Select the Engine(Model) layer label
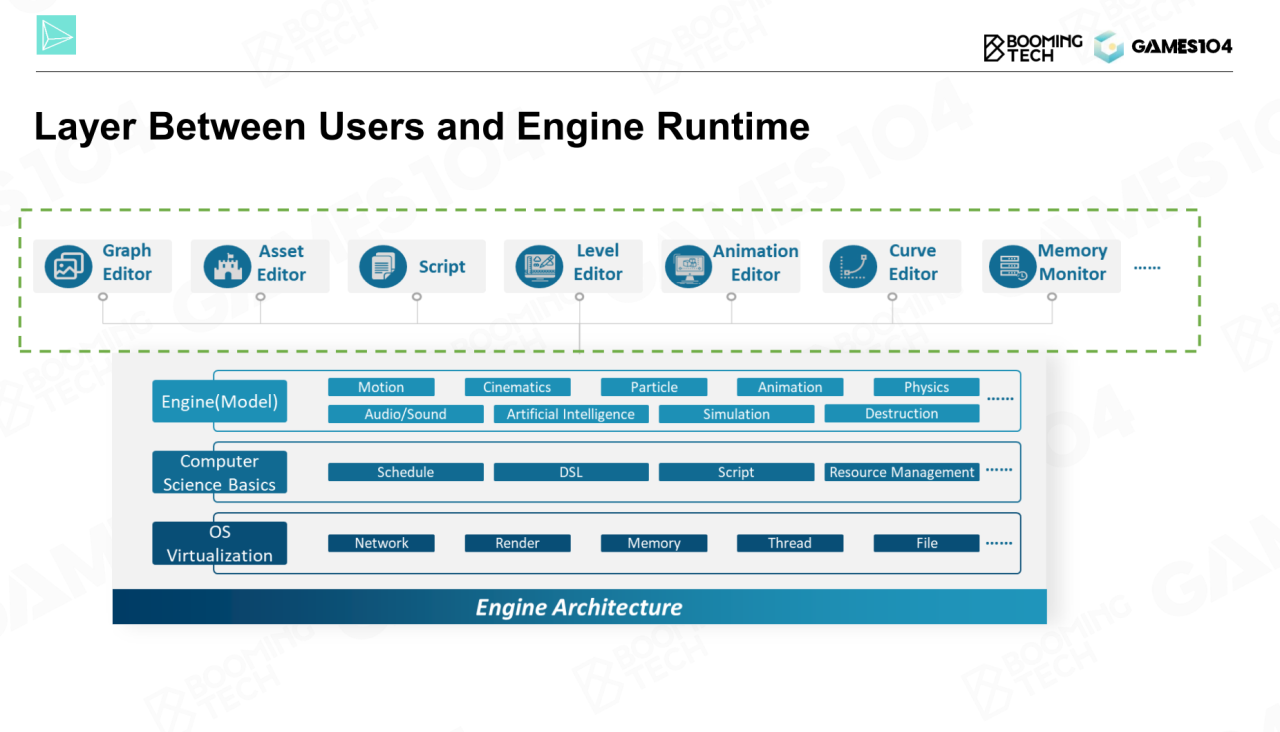This screenshot has width=1280, height=732. [x=219, y=402]
